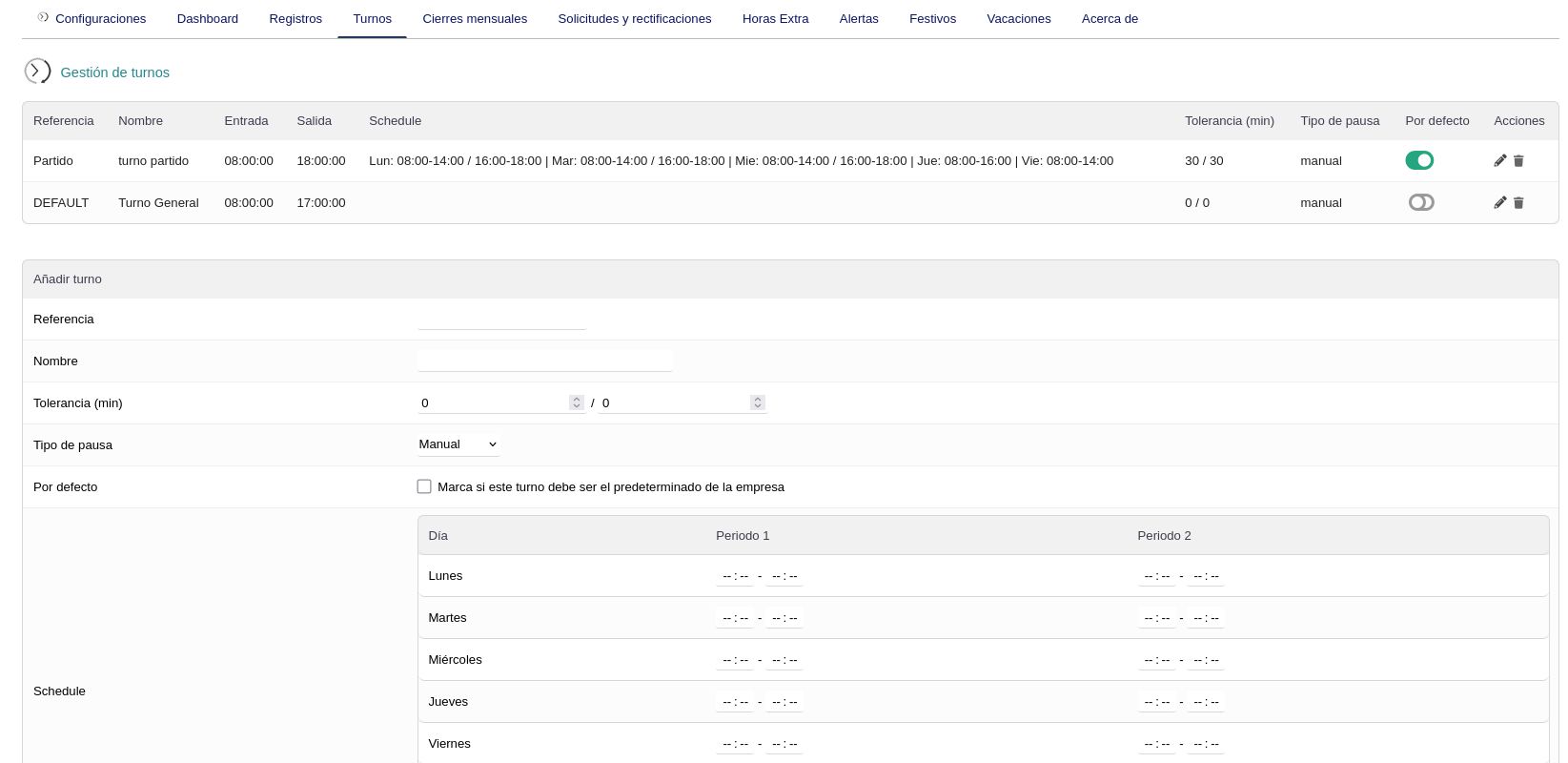Focus the Referencia input field

pos(501,320)
